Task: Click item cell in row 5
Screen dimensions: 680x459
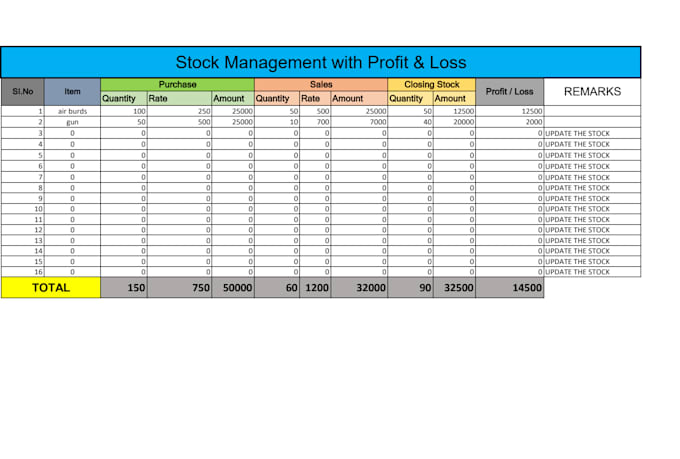Action: click(x=72, y=155)
